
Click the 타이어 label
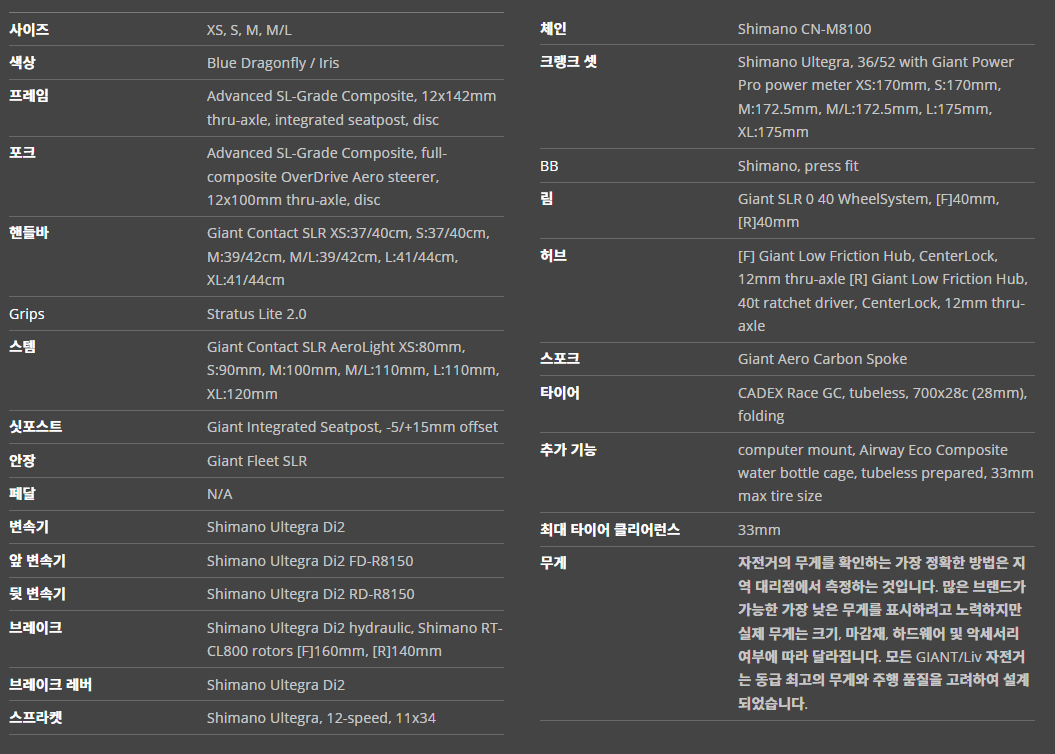pos(560,393)
